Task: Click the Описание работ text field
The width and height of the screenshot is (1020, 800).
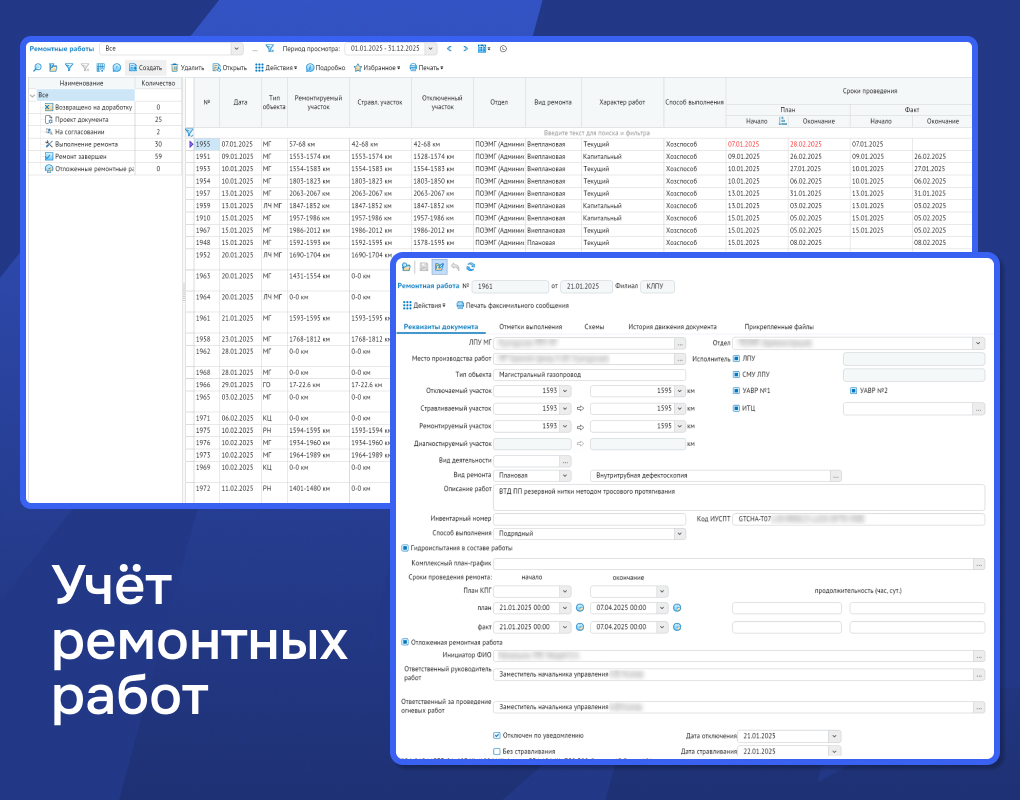Action: pyautogui.click(x=739, y=497)
